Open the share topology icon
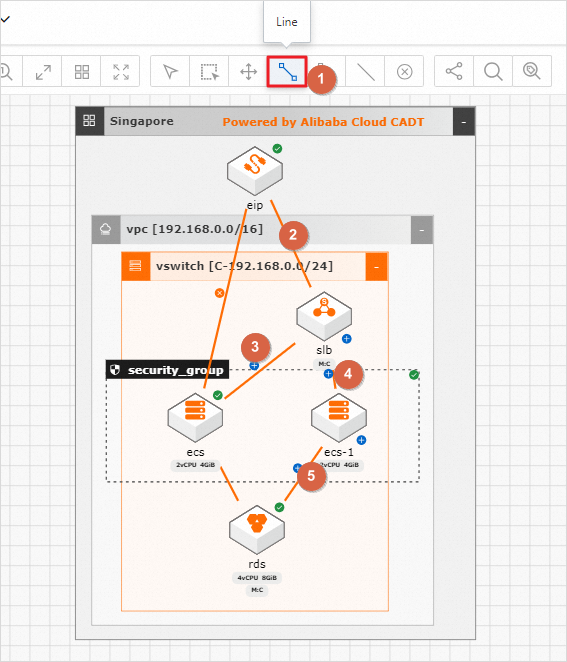The width and height of the screenshot is (567, 662). pos(454,71)
